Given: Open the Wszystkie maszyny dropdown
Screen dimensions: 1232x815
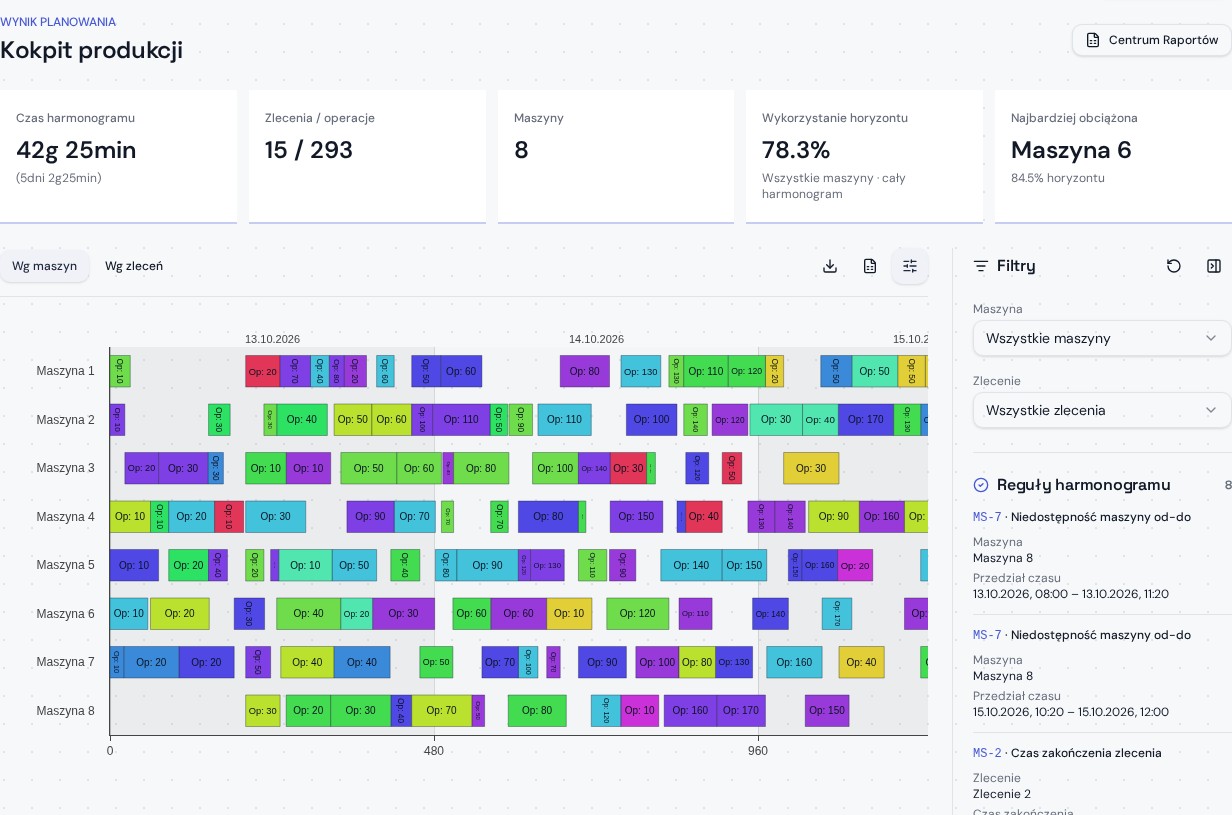Looking at the screenshot, I should point(1102,338).
